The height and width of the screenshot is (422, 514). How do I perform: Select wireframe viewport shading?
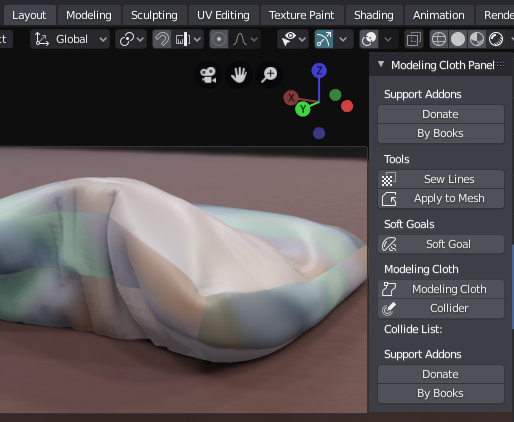(x=439, y=39)
